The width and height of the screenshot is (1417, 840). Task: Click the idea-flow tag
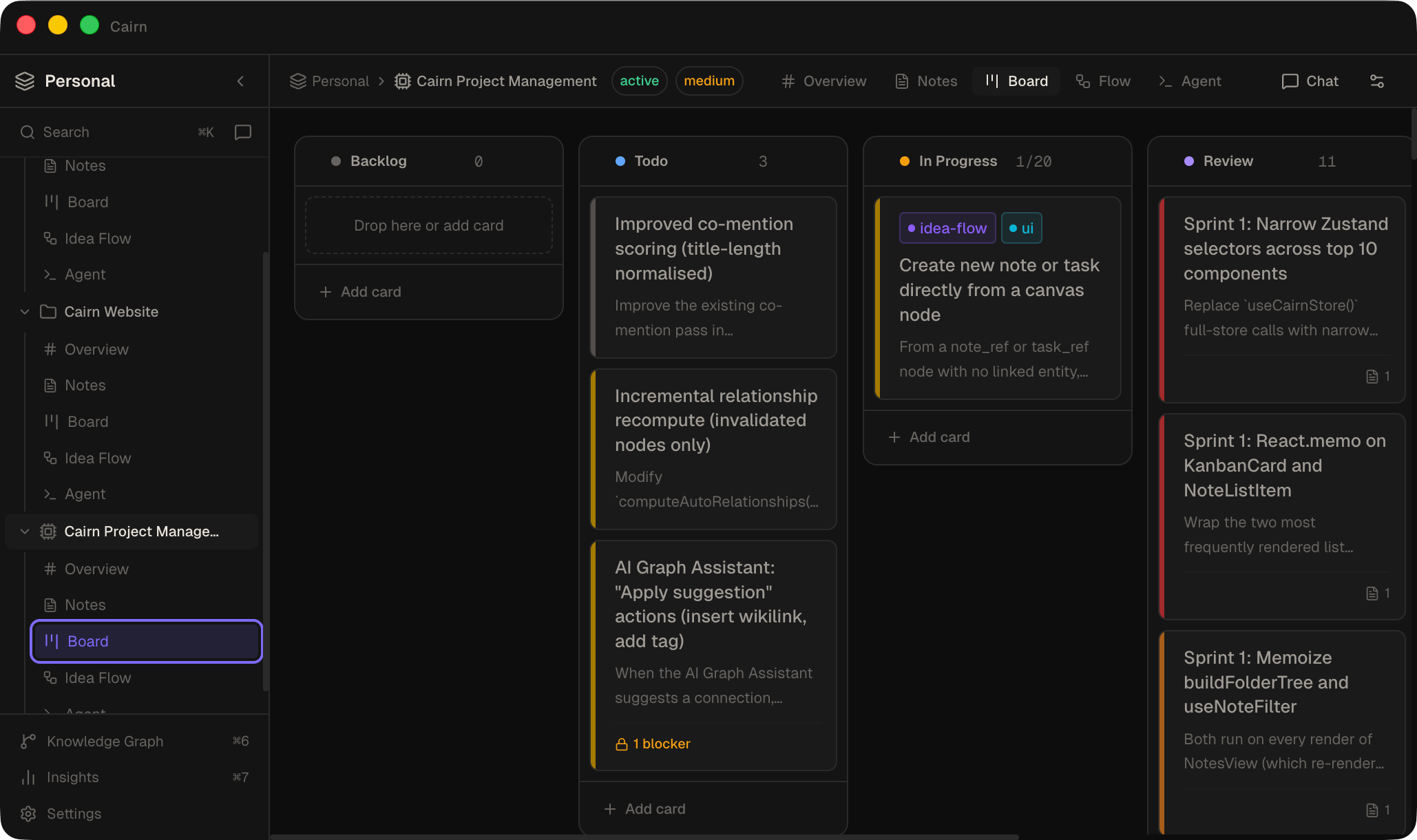[947, 228]
